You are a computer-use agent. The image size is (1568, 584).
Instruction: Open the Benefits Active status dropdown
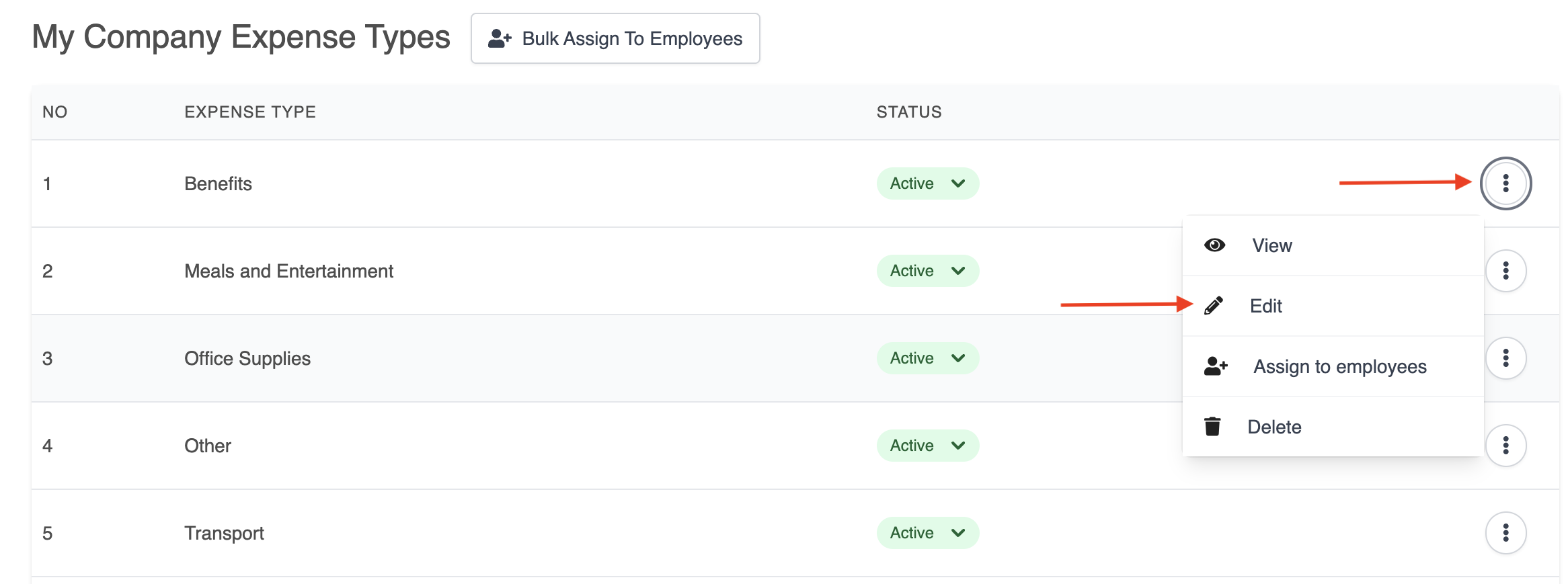tap(927, 183)
